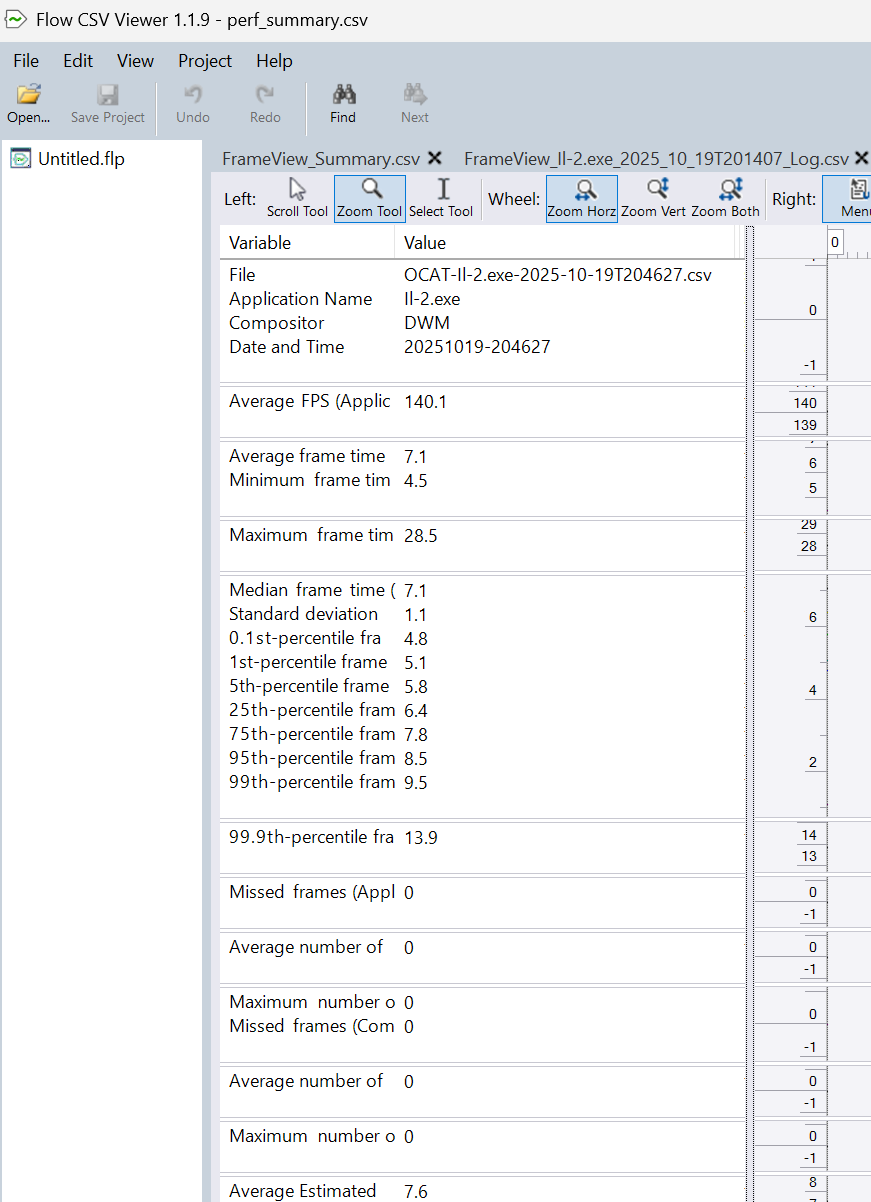871x1202 pixels.
Task: Open a file with the Open toolbar icon
Action: [29, 95]
